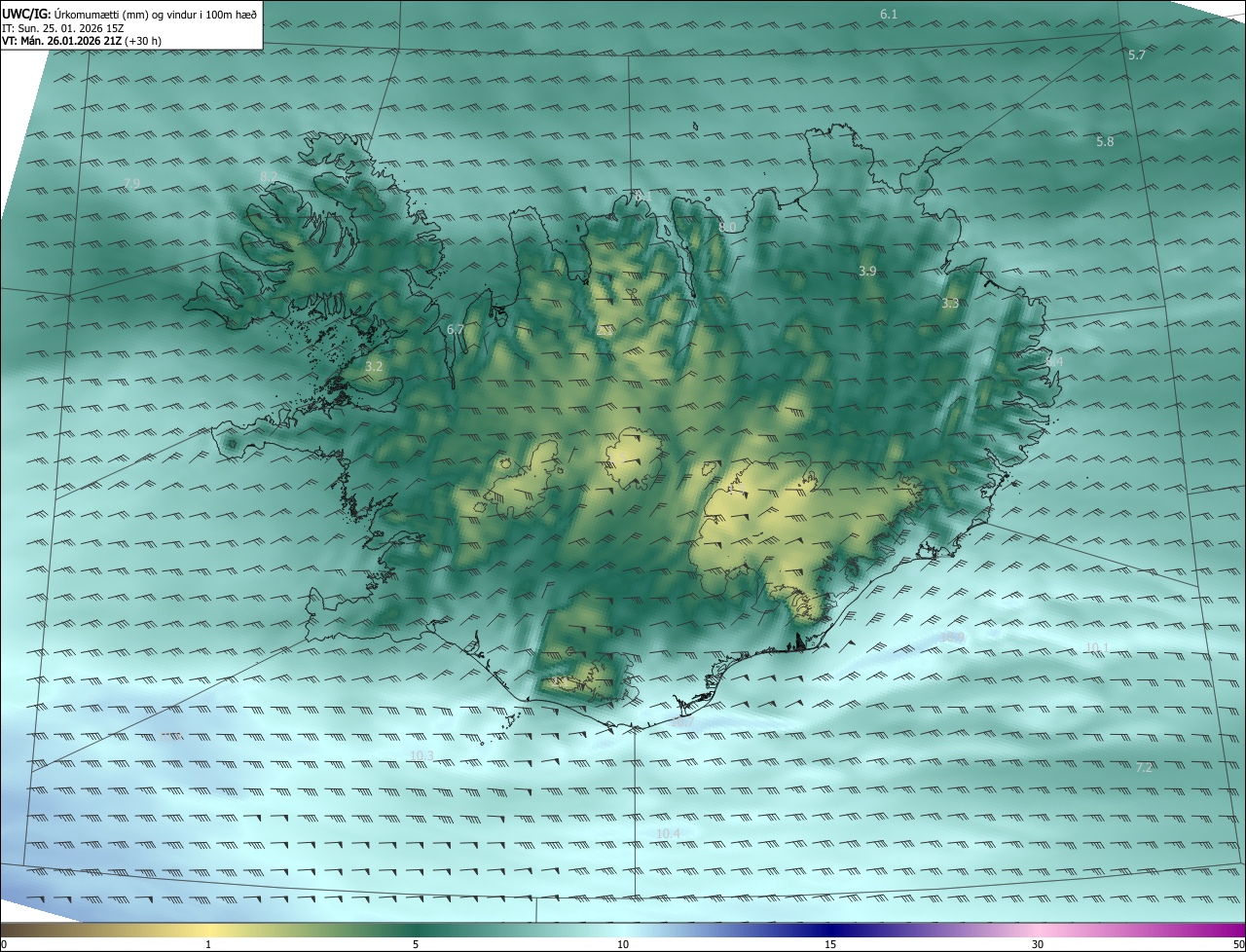Click the 5.8 value label
This screenshot has height=952, width=1246.
click(x=1105, y=142)
